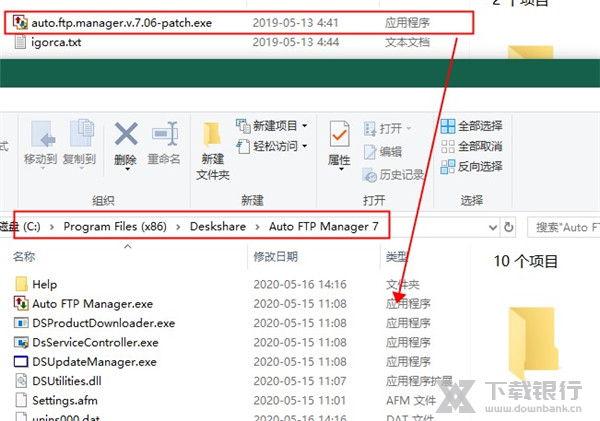This screenshot has width=600, height=421.
Task: Click the large folder preview thumbnail
Action: [533, 343]
